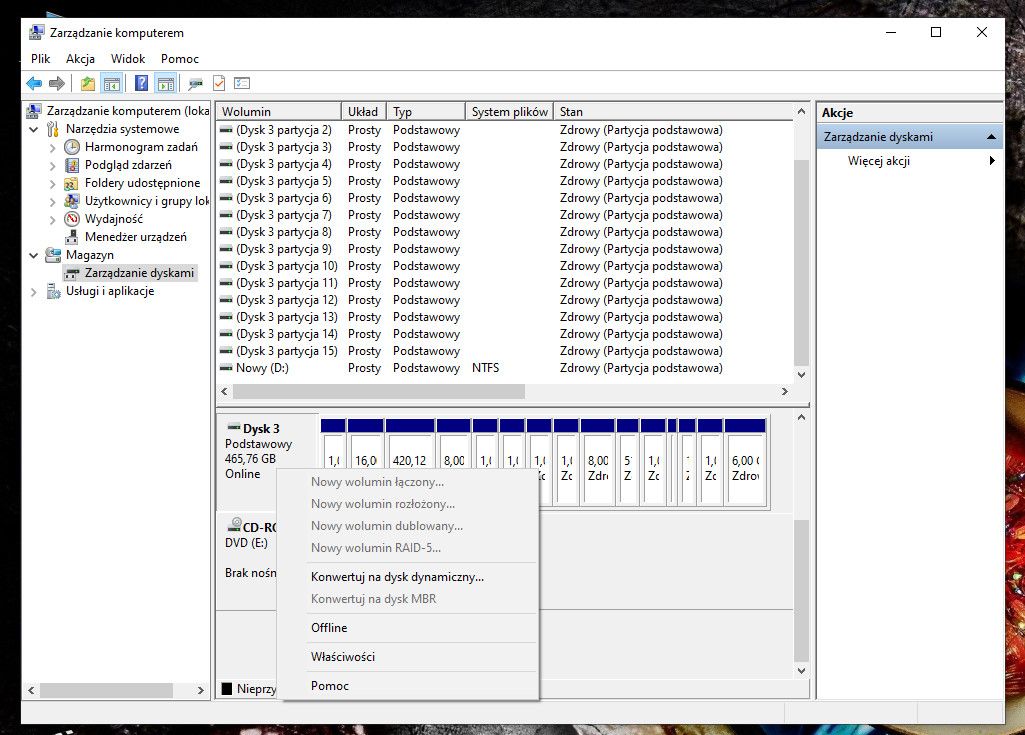Sort by the Wolumin column header
1025x735 pixels.
pos(279,111)
